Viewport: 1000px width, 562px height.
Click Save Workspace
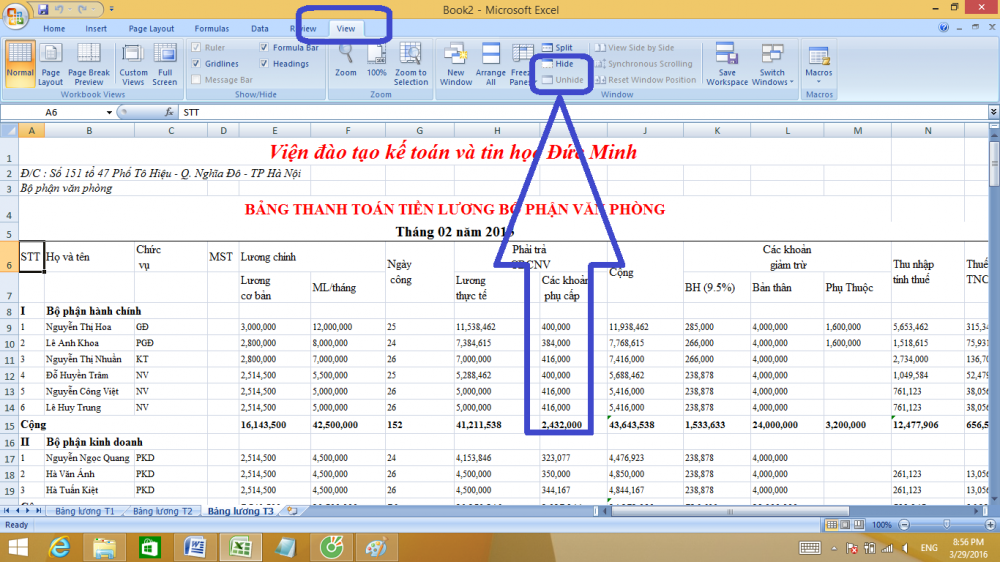(727, 63)
